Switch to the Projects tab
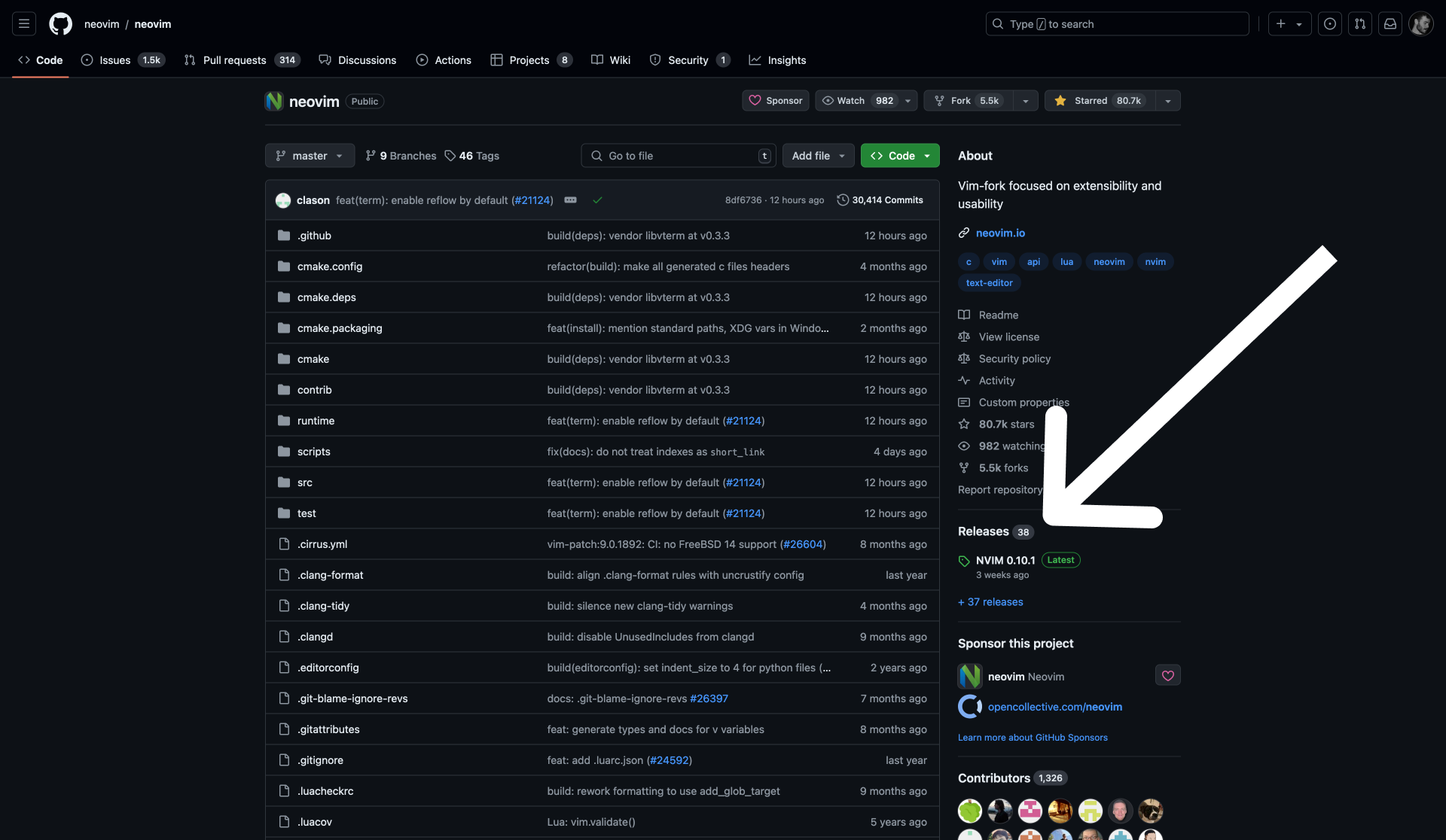The image size is (1446, 840). tap(531, 60)
